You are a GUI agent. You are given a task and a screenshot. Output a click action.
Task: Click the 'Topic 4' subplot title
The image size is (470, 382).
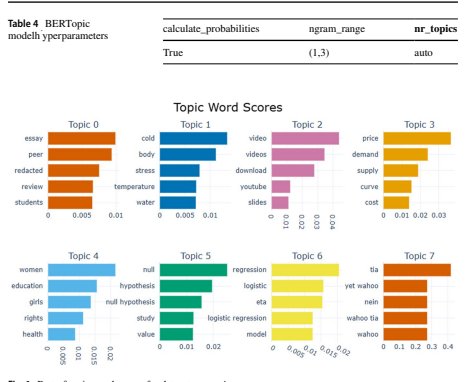pyautogui.click(x=83, y=256)
